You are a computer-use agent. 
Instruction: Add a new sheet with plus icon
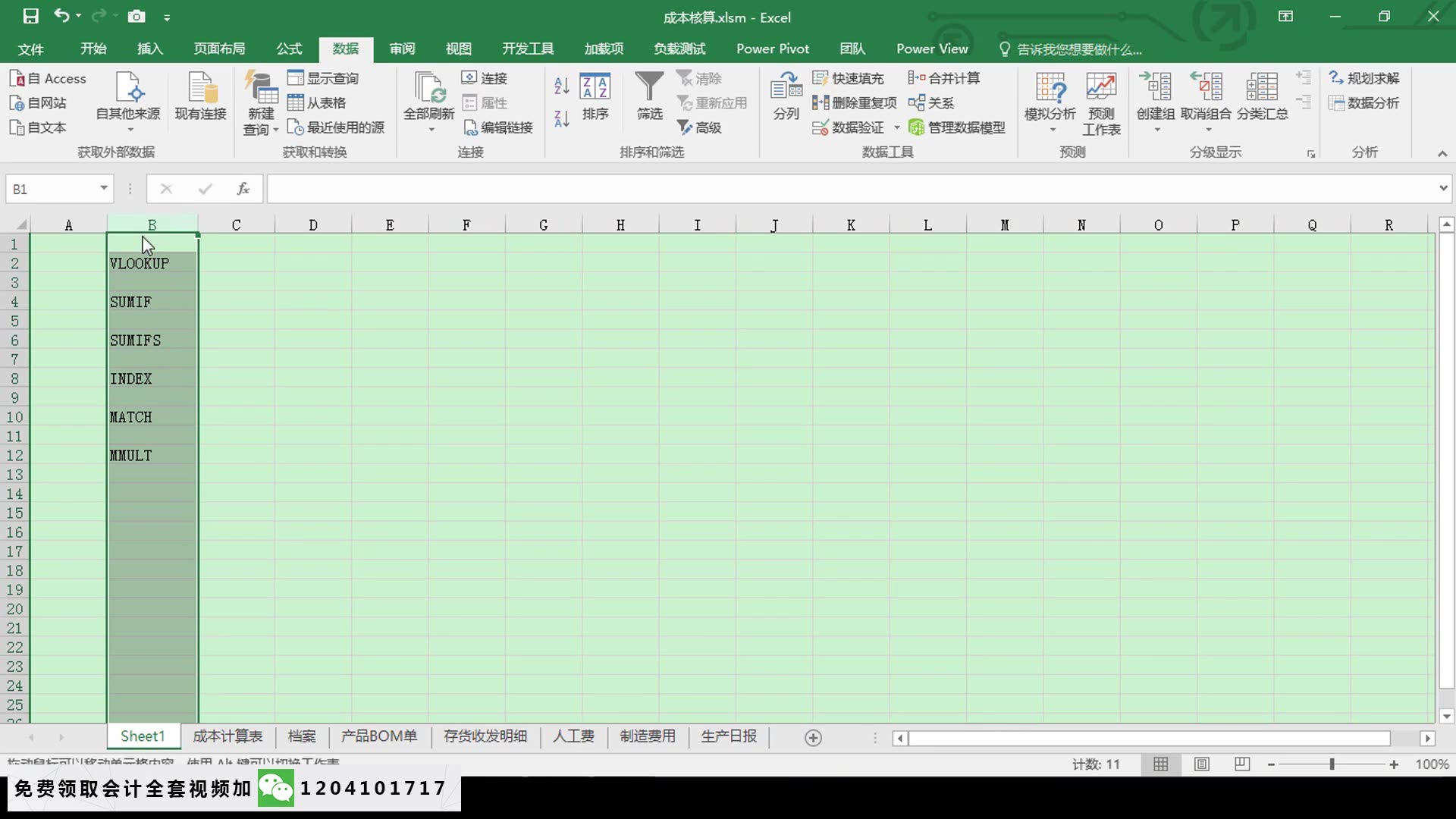[x=813, y=738]
